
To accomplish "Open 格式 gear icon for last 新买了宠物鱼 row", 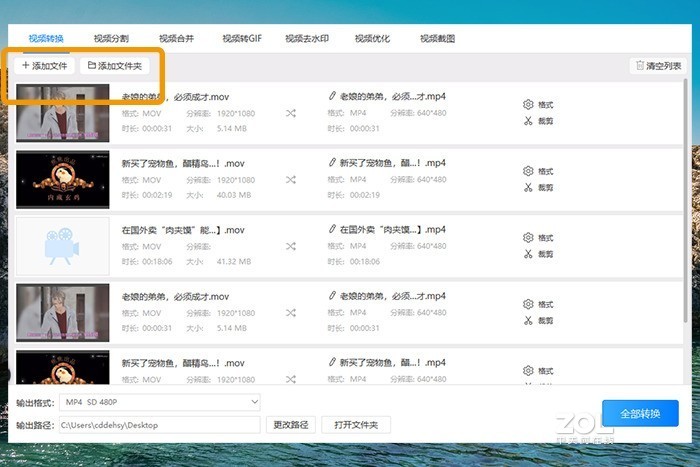I will (528, 371).
